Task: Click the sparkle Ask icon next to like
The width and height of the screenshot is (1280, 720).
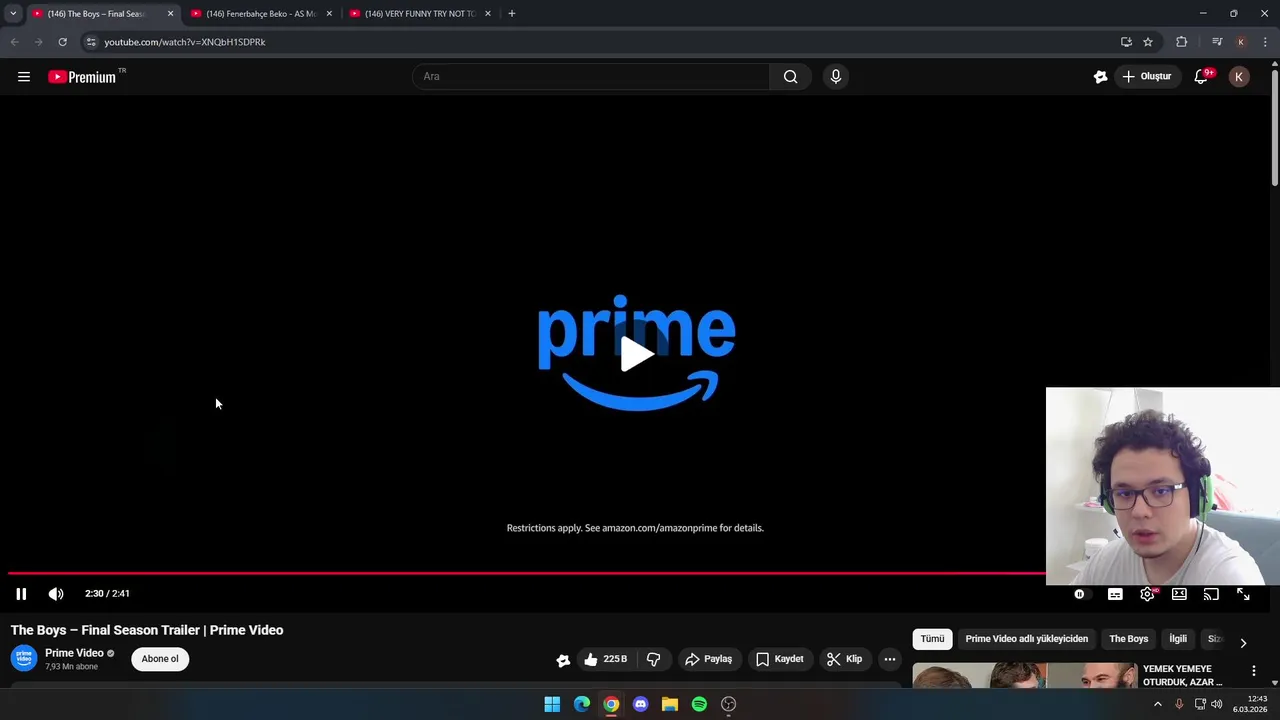Action: pyautogui.click(x=563, y=659)
